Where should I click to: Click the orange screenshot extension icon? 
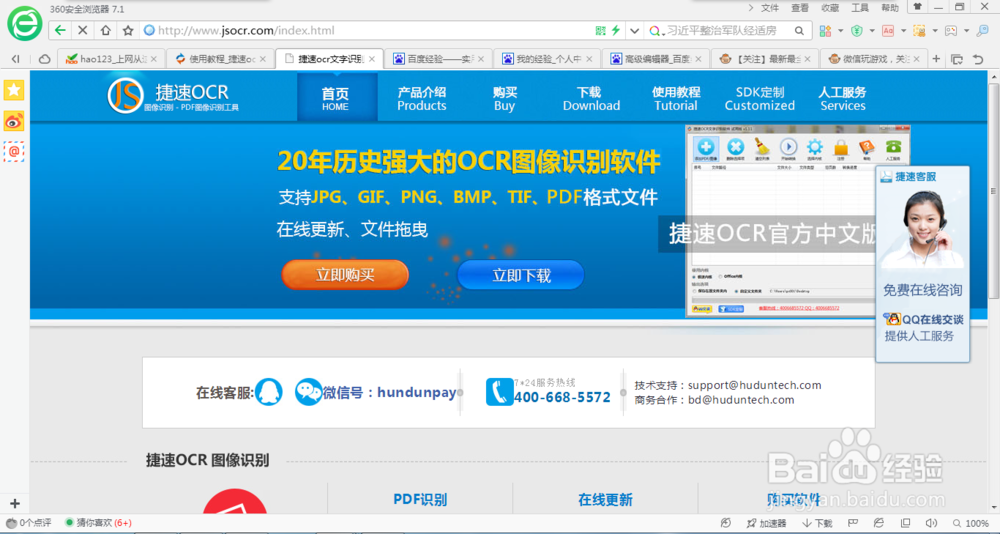coord(919,30)
